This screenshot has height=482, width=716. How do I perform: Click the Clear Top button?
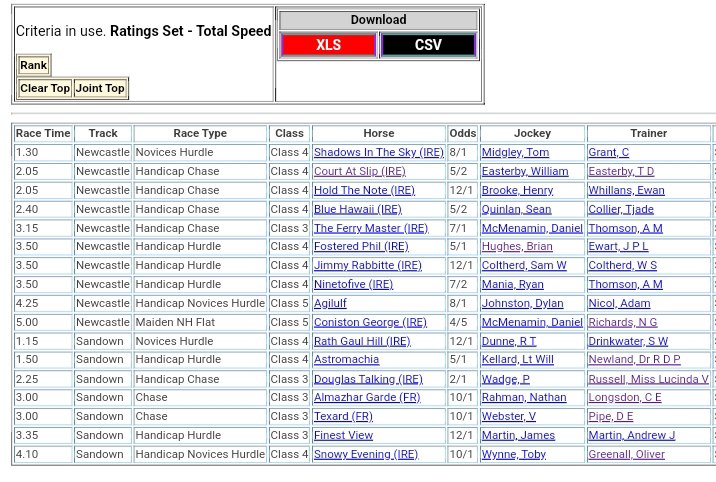(45, 88)
